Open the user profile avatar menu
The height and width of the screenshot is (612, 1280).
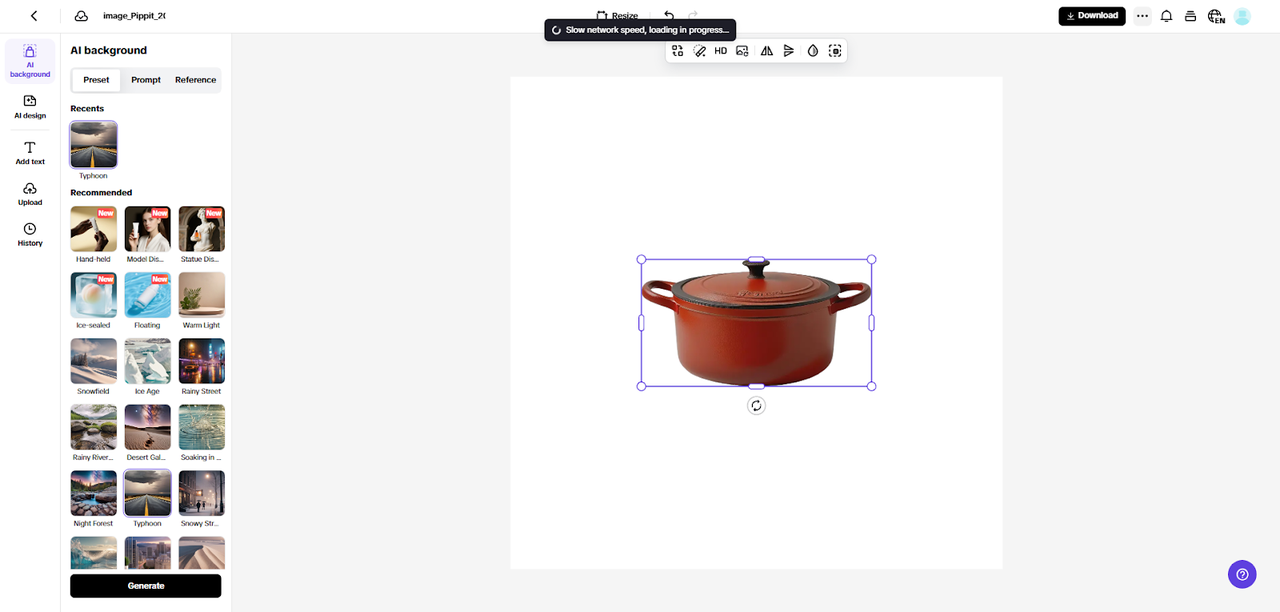tap(1242, 16)
